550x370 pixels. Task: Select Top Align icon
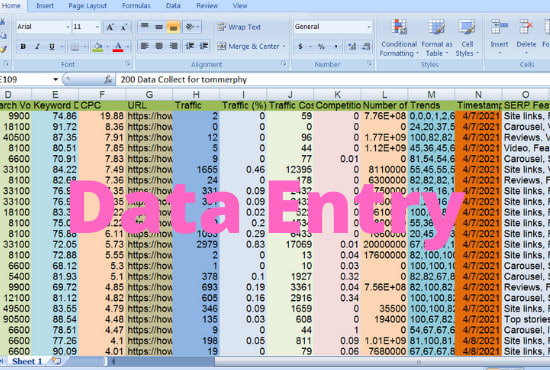coord(144,27)
